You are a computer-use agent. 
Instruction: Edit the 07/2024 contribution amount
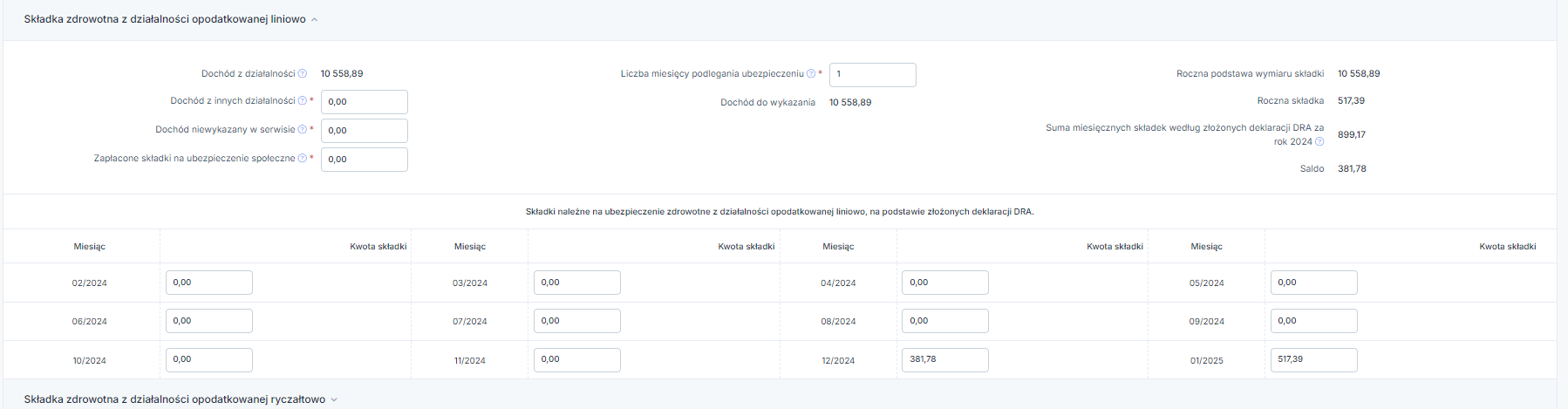(x=577, y=321)
